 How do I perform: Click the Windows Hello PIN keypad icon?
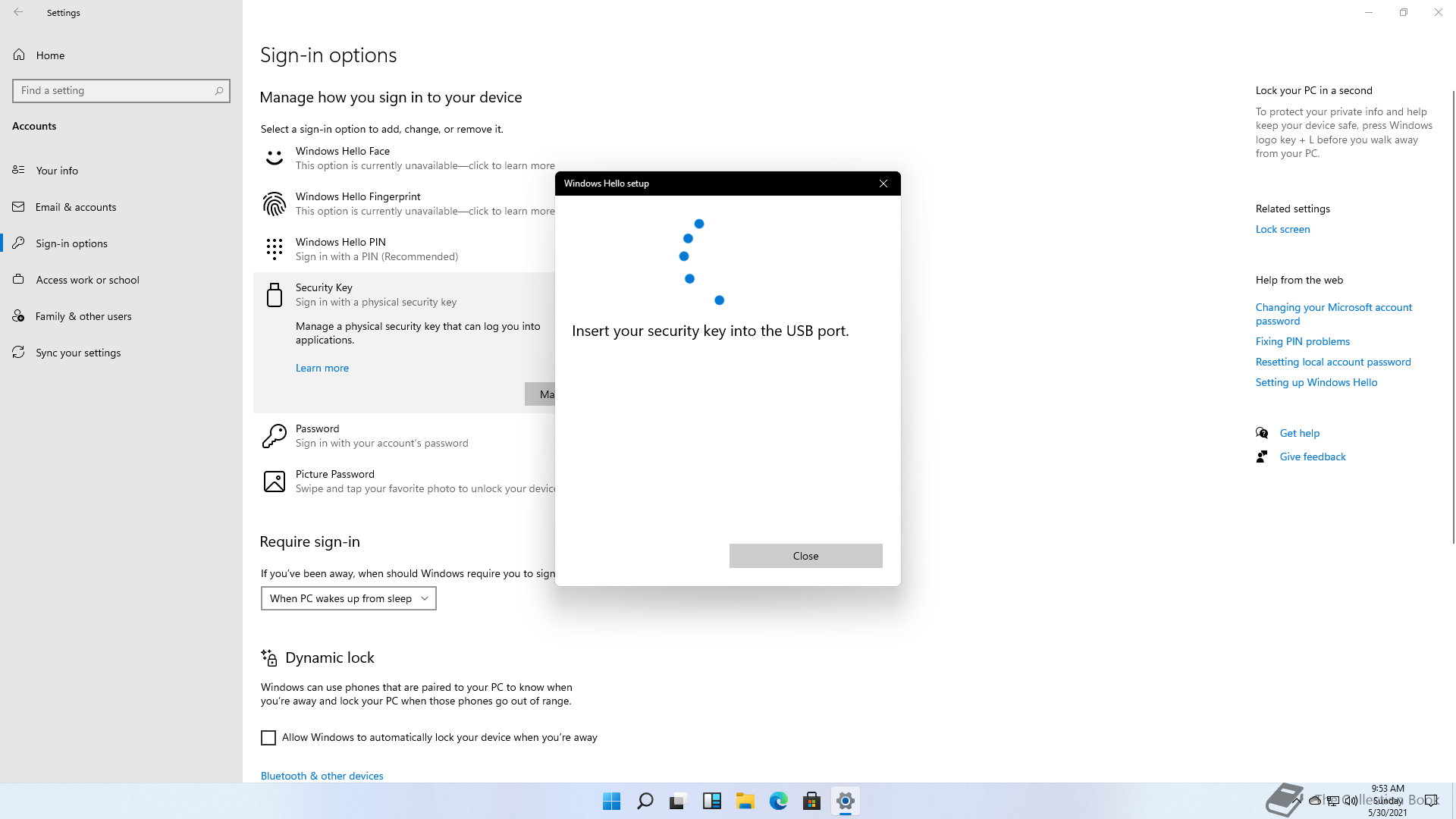pos(274,249)
